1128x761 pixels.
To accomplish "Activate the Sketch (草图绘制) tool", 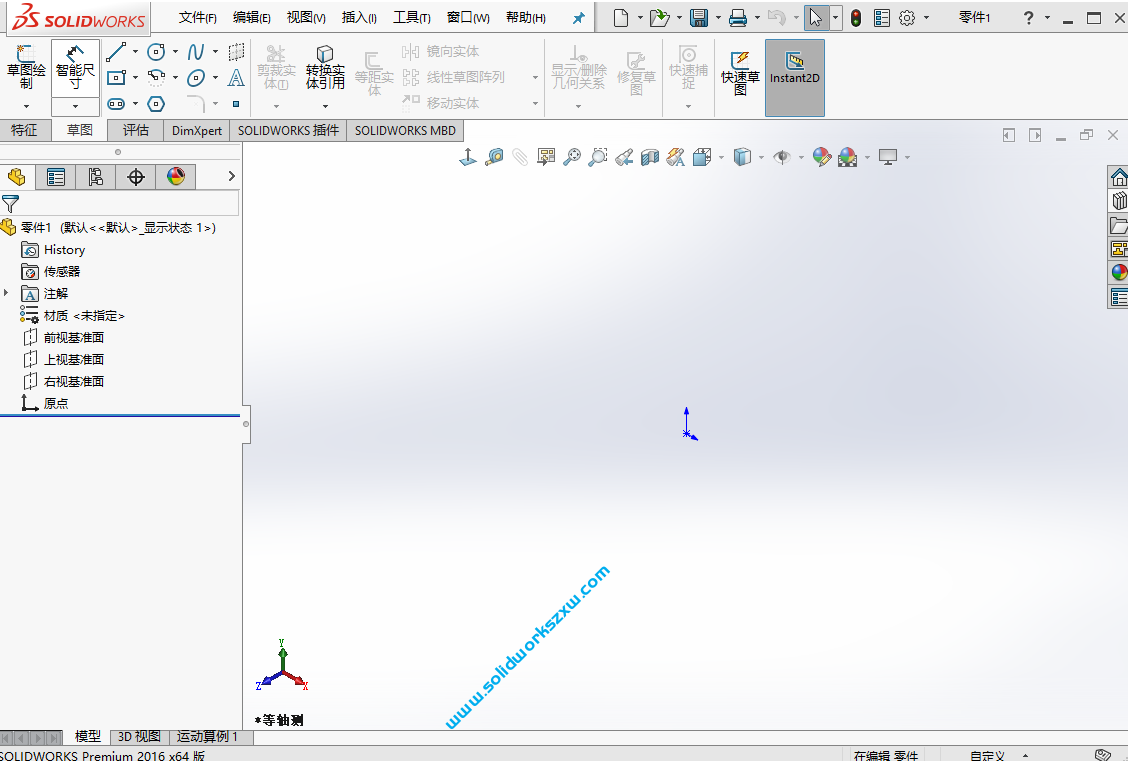I will (x=27, y=72).
